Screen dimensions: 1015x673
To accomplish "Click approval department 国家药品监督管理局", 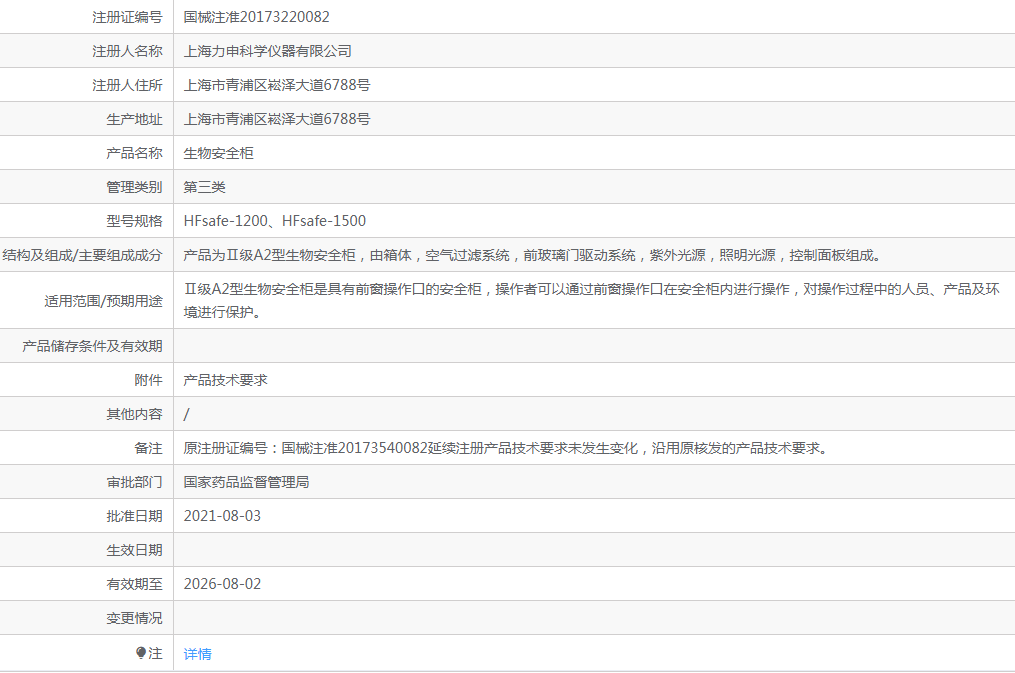I will pyautogui.click(x=246, y=482).
